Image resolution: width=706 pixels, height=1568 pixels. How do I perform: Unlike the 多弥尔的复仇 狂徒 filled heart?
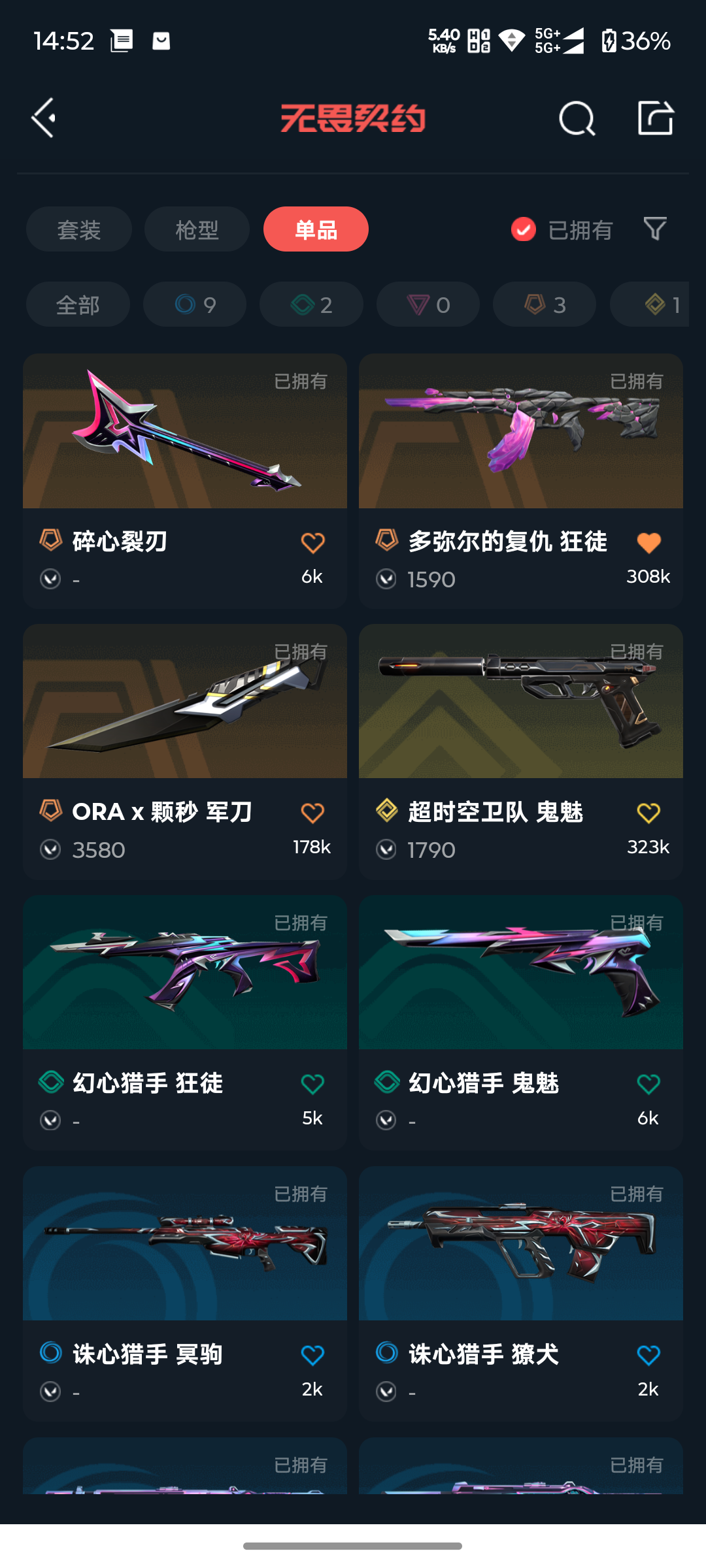point(648,543)
